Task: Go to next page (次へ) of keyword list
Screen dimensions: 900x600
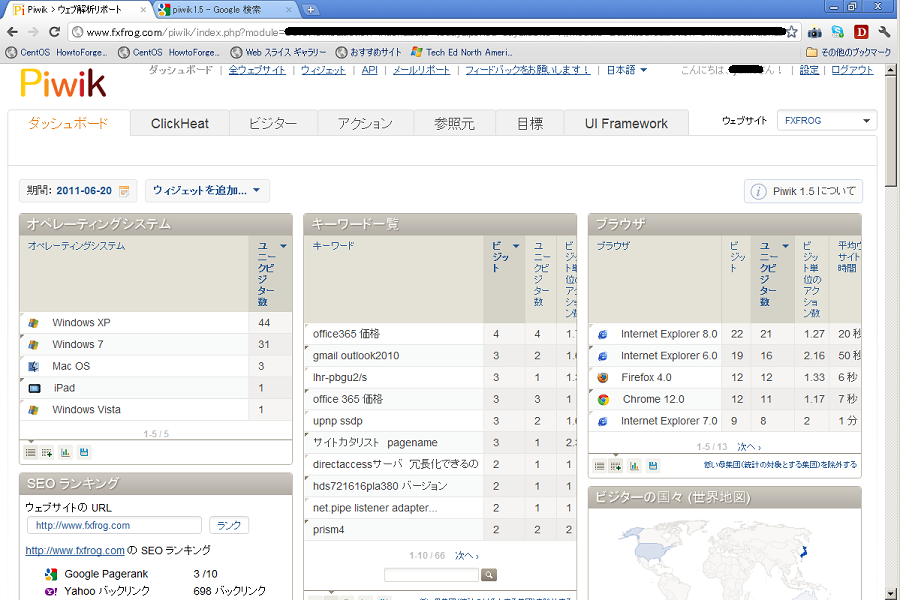Action: [x=467, y=555]
